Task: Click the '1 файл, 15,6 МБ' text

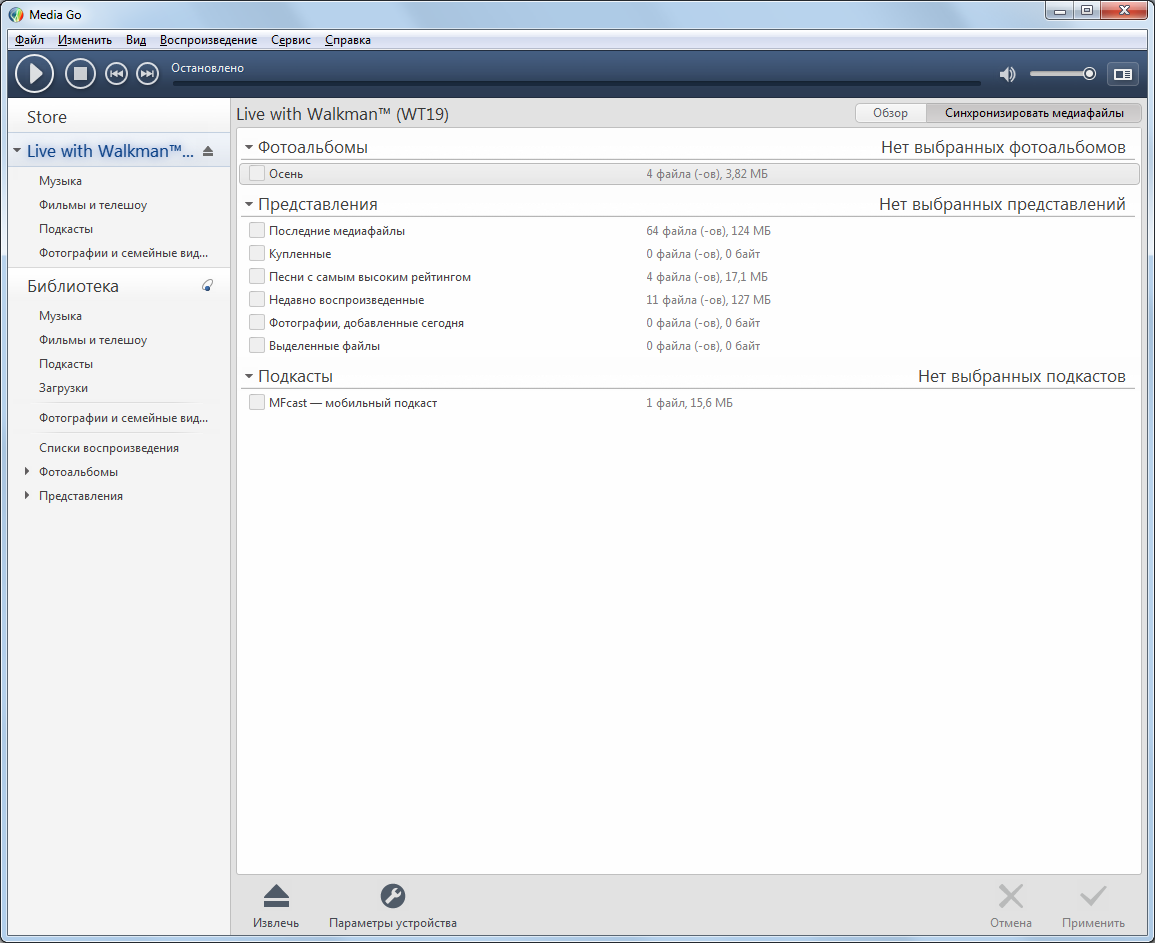Action: (x=689, y=403)
